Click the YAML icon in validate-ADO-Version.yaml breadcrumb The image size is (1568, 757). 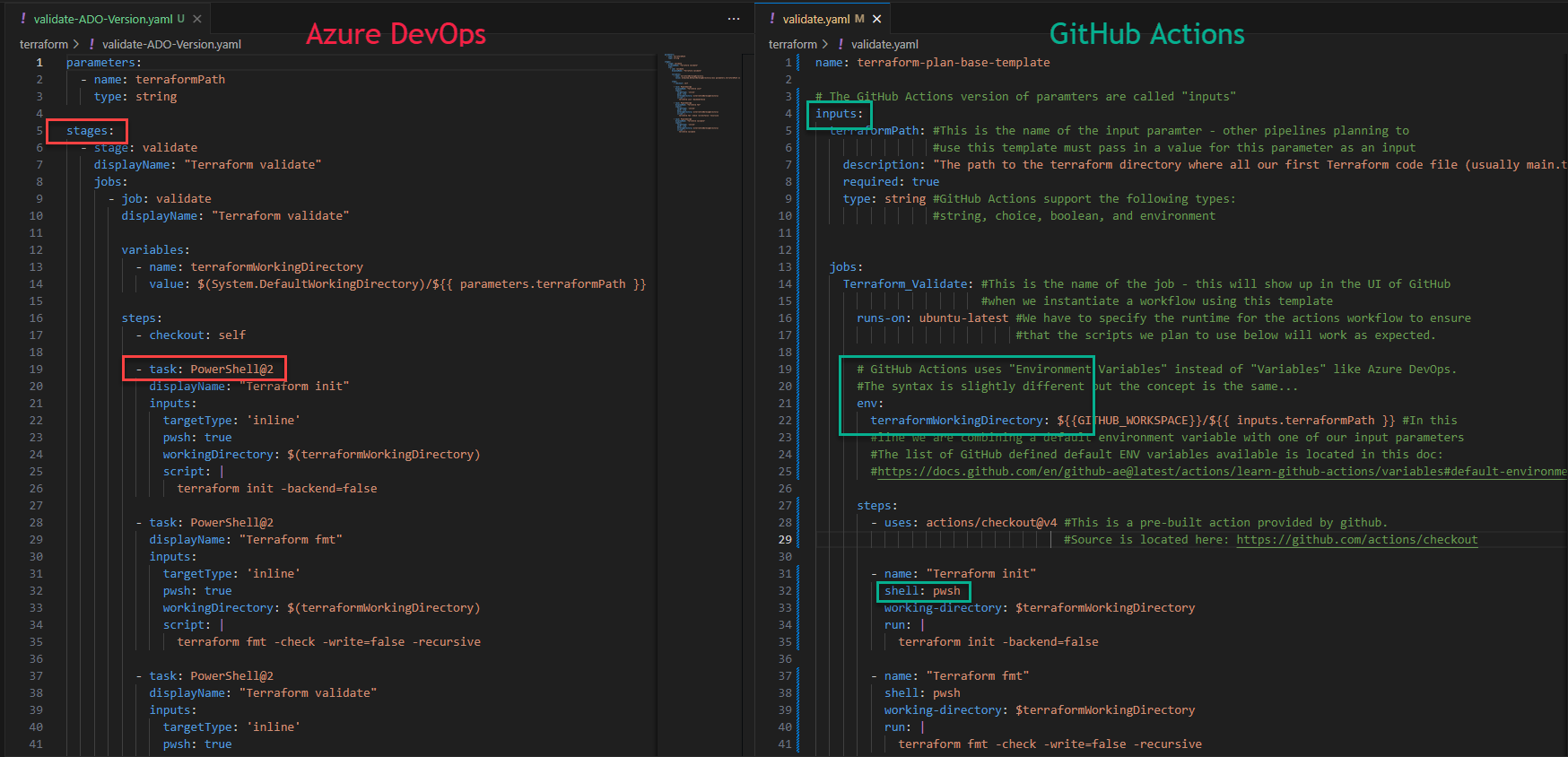91,44
